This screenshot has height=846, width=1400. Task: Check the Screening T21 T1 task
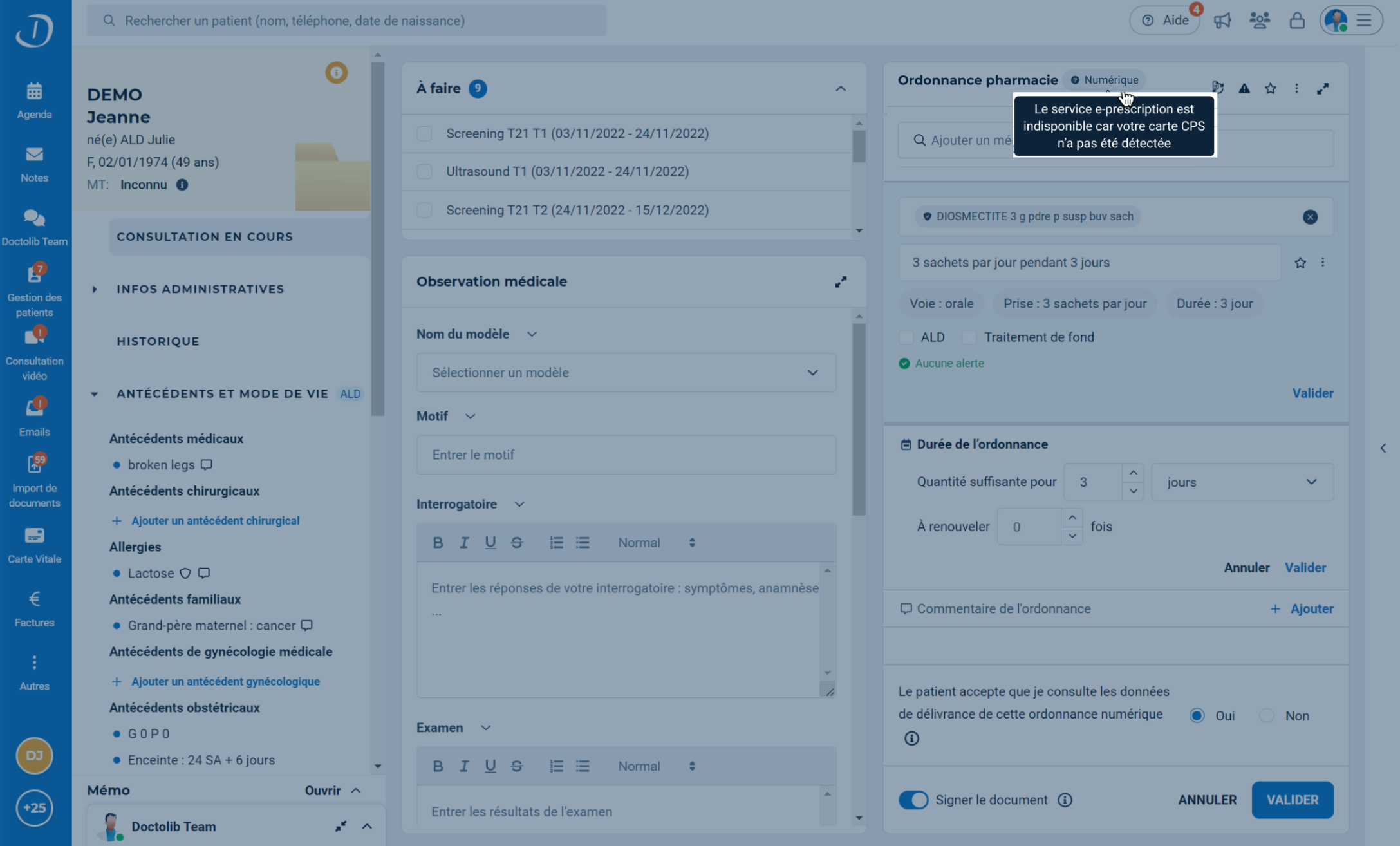424,134
